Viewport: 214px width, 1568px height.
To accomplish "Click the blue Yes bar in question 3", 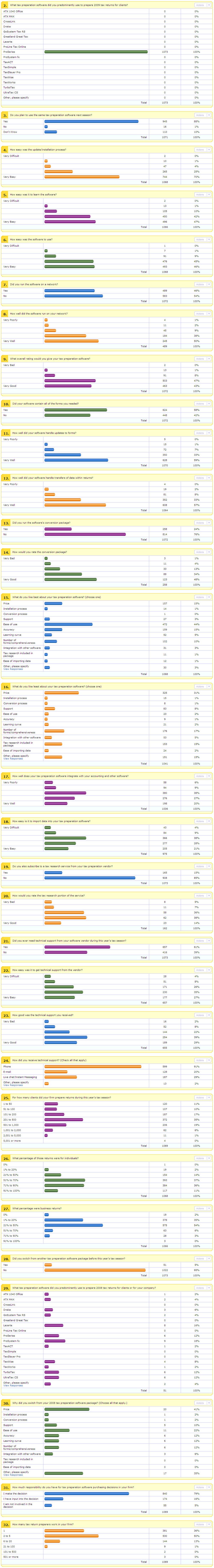I will point(91,121).
